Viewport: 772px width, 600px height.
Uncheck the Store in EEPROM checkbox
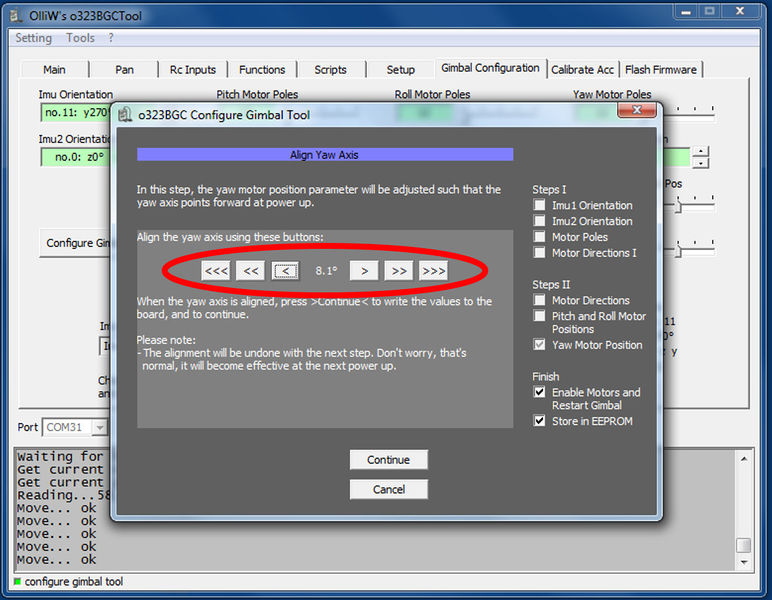point(540,421)
